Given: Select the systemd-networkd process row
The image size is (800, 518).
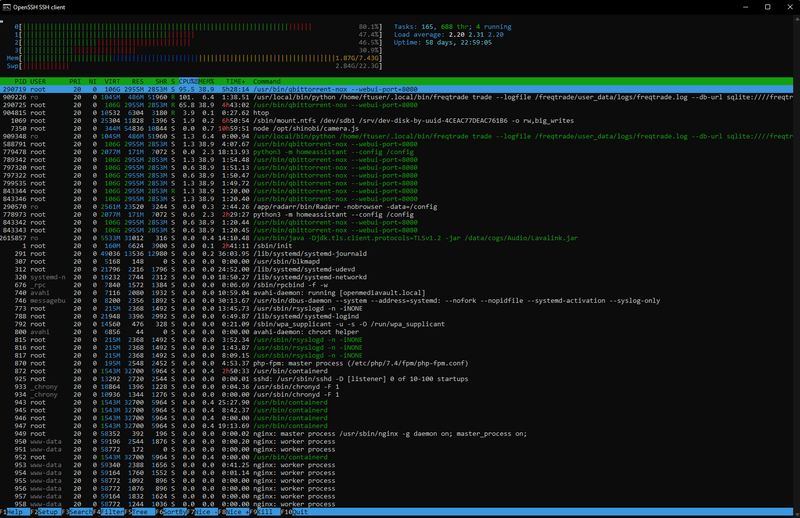Looking at the screenshot, I should coord(396,277).
